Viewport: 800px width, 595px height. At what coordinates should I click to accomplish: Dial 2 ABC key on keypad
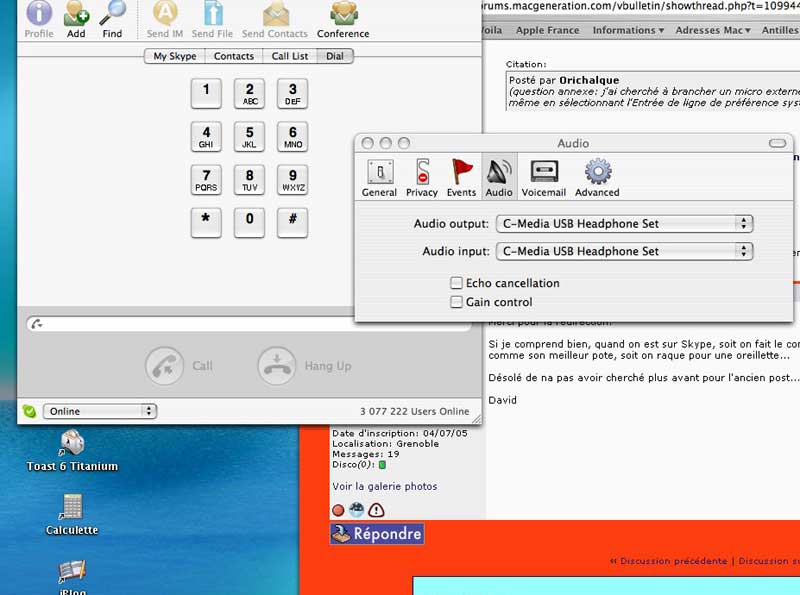point(249,93)
